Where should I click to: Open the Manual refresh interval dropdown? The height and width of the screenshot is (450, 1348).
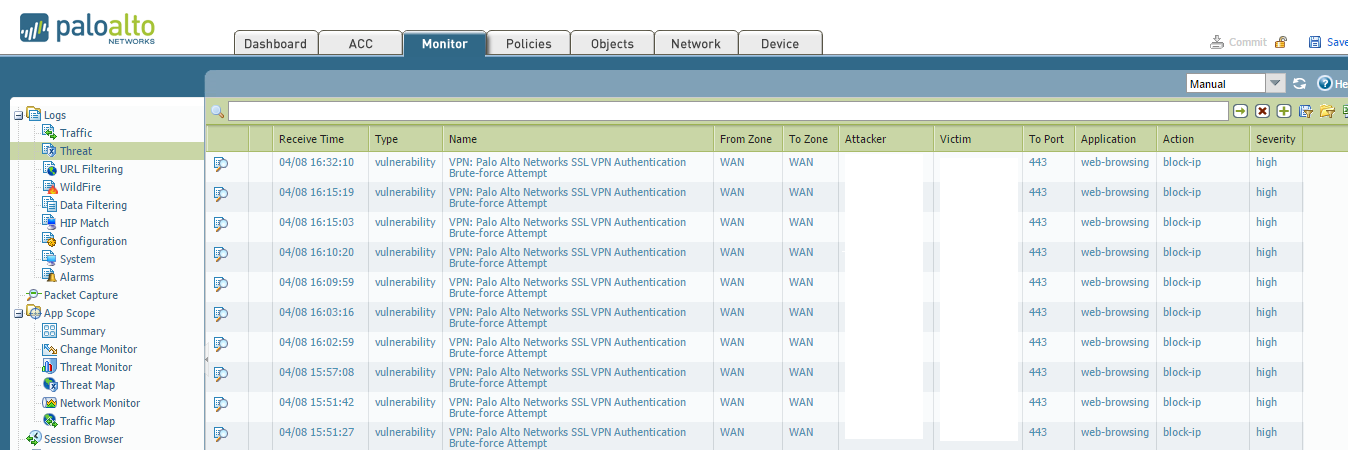pyautogui.click(x=1275, y=84)
